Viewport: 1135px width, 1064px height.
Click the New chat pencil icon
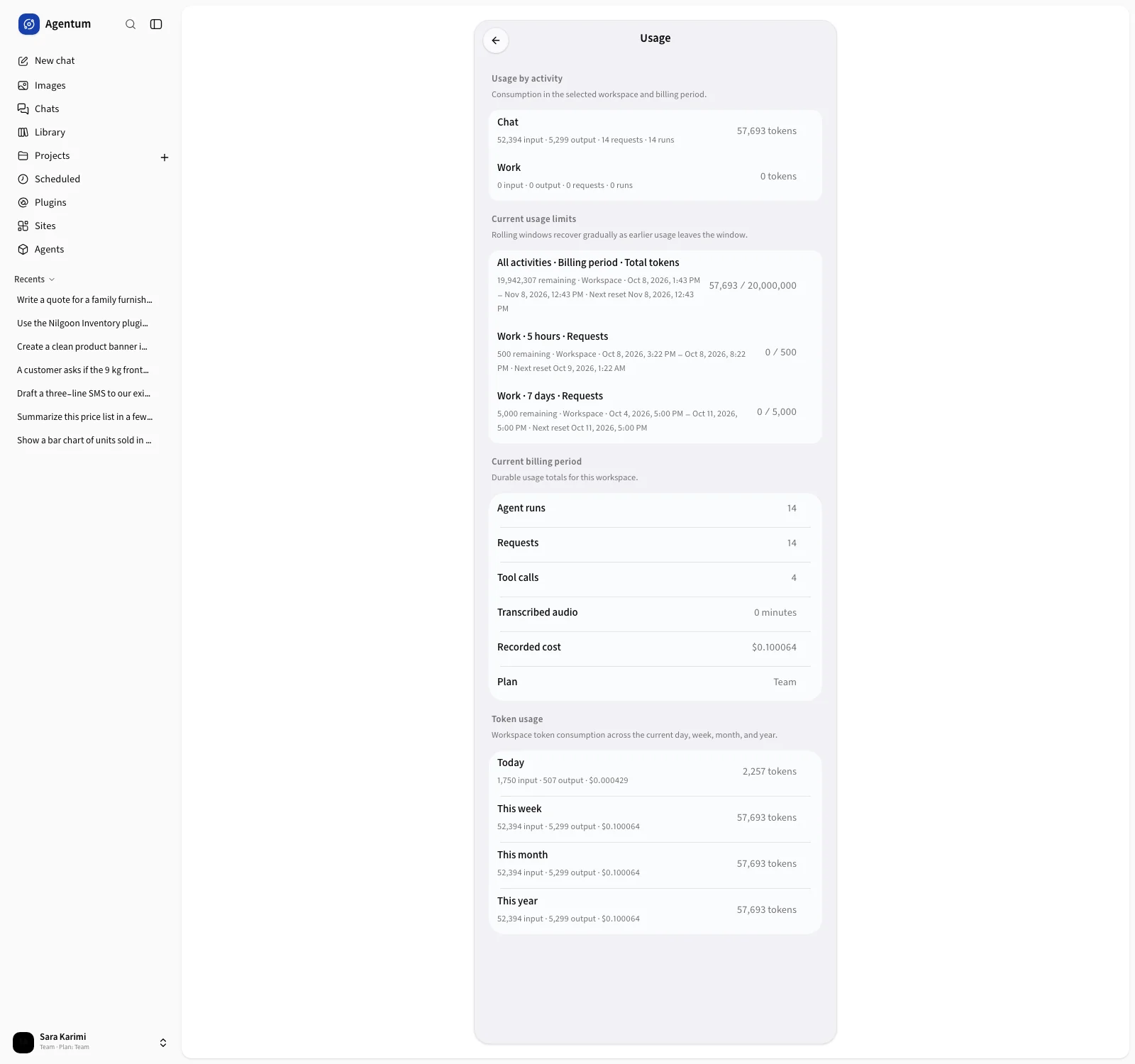pos(23,61)
